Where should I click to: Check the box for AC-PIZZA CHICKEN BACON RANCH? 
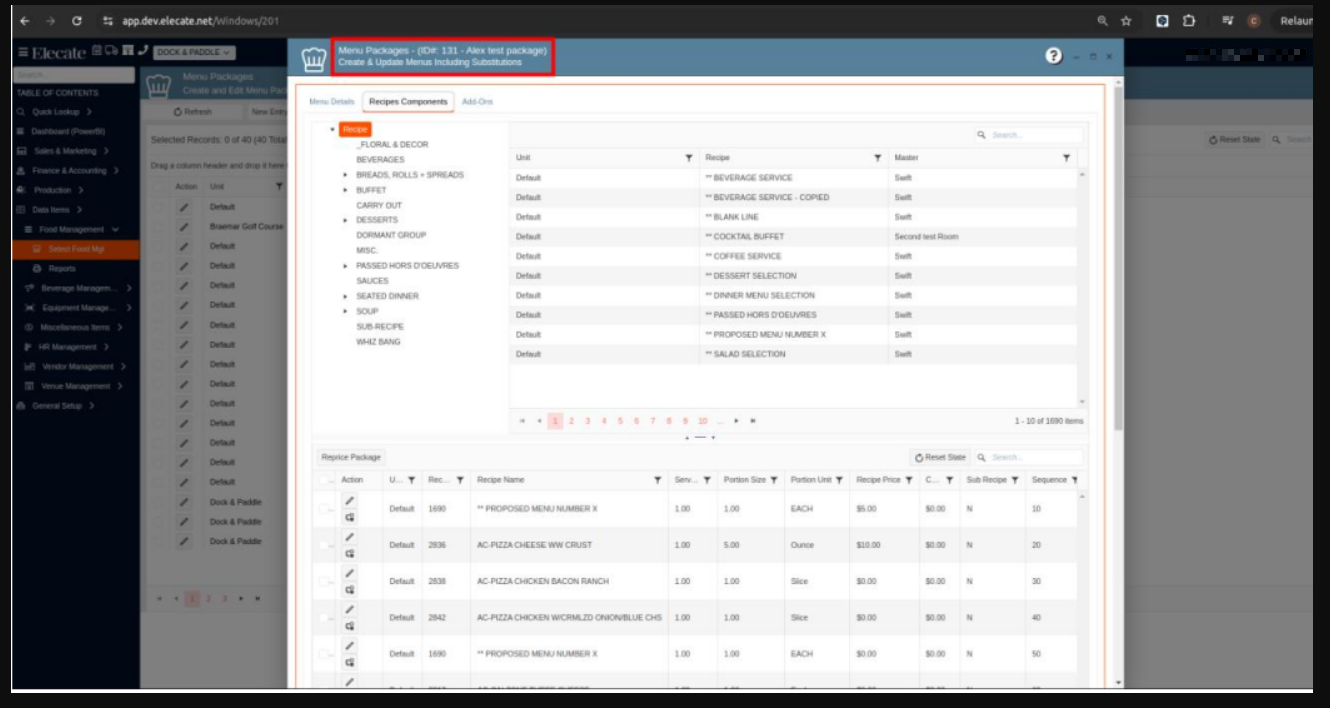click(x=324, y=581)
